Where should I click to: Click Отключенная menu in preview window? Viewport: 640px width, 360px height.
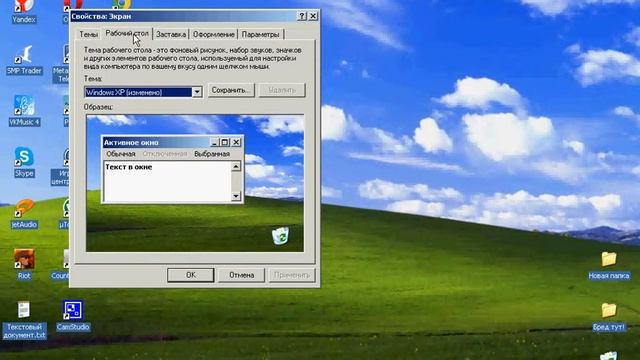click(164, 154)
